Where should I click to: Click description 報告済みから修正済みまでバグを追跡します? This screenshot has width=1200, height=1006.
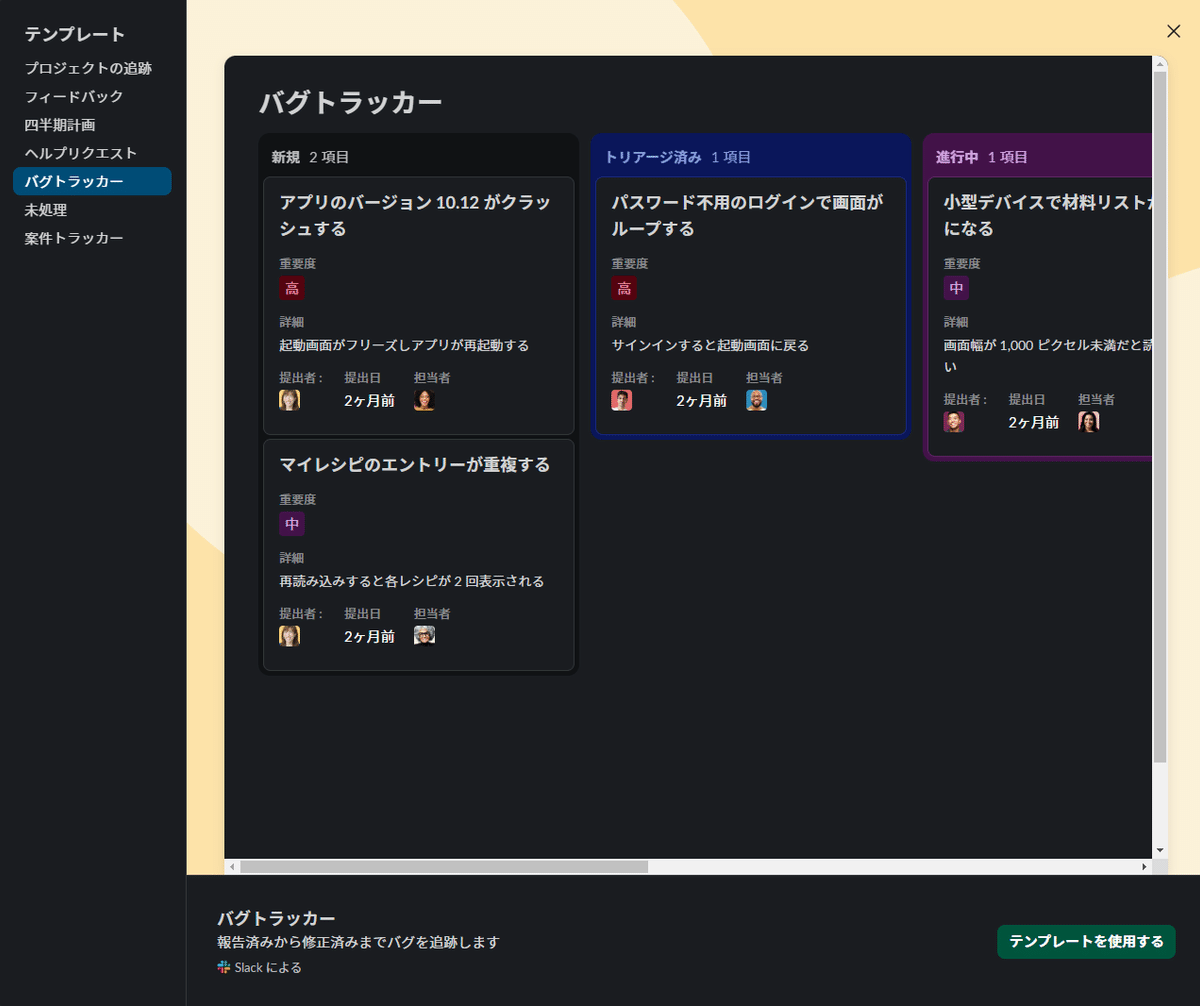tap(358, 942)
